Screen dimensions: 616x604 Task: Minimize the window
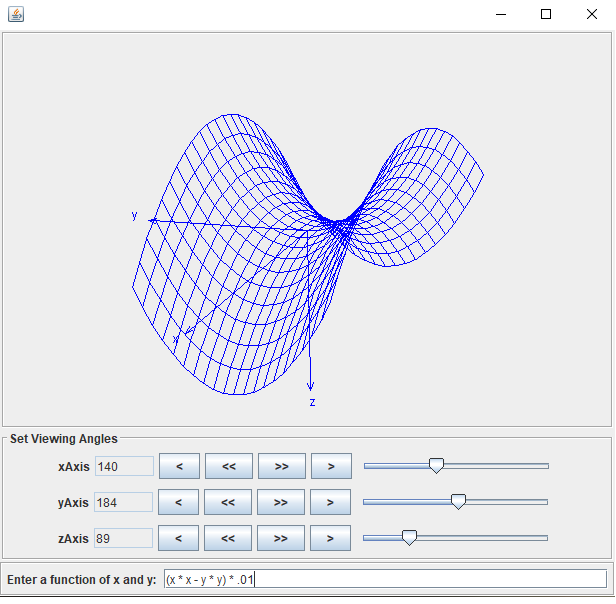pyautogui.click(x=501, y=15)
